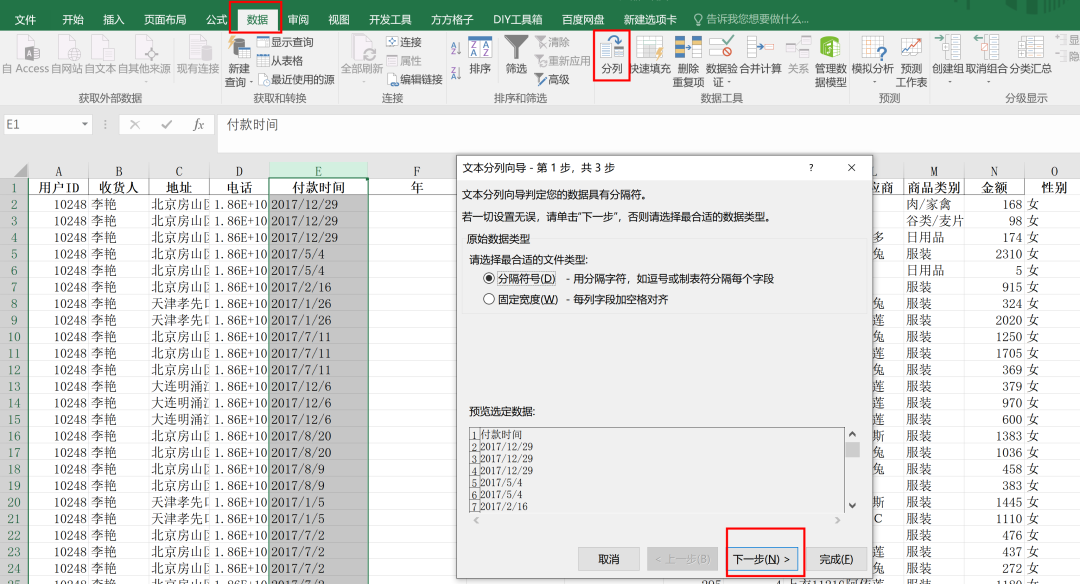Screen dimensions: 1080x584
Task: Click 快速填充 flash fill
Action: click(650, 55)
